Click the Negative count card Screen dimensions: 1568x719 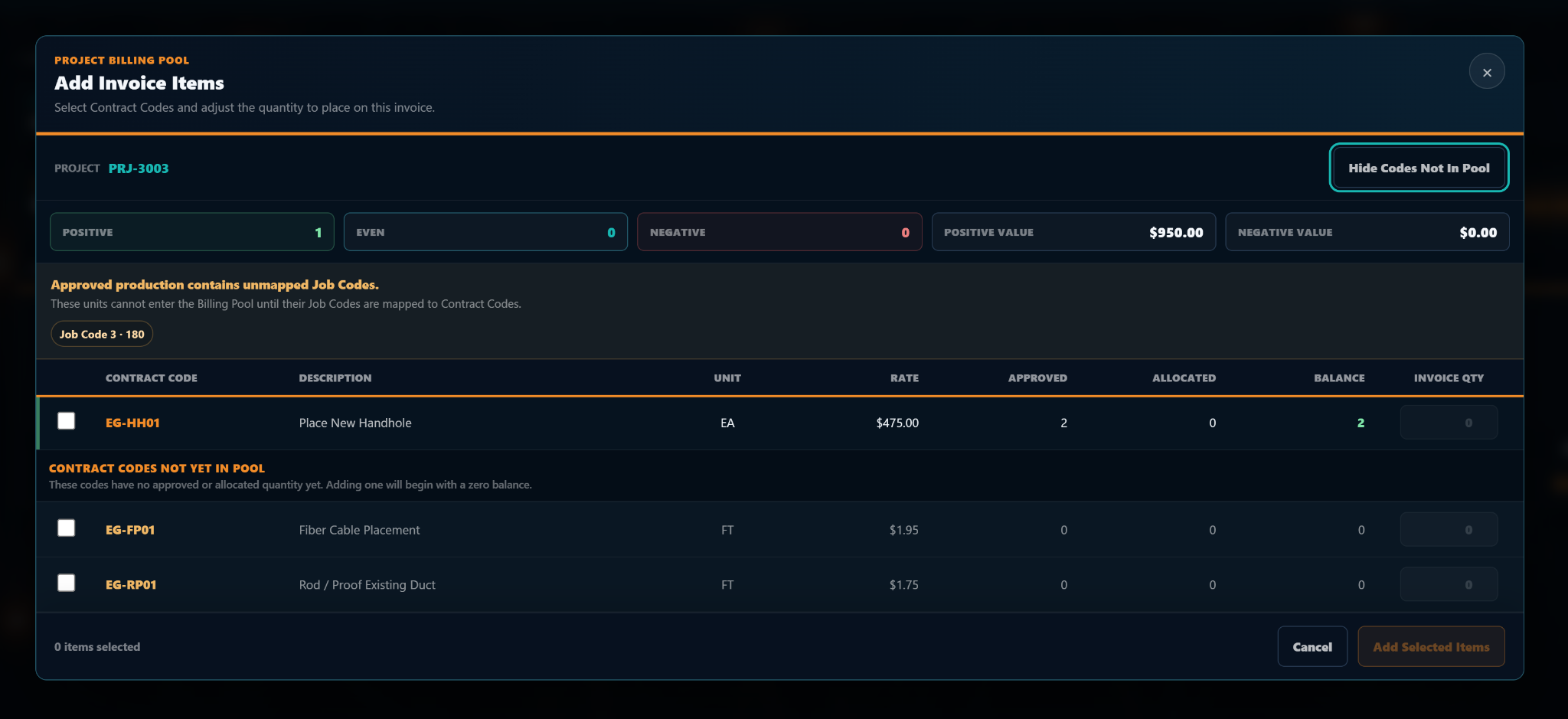(779, 232)
